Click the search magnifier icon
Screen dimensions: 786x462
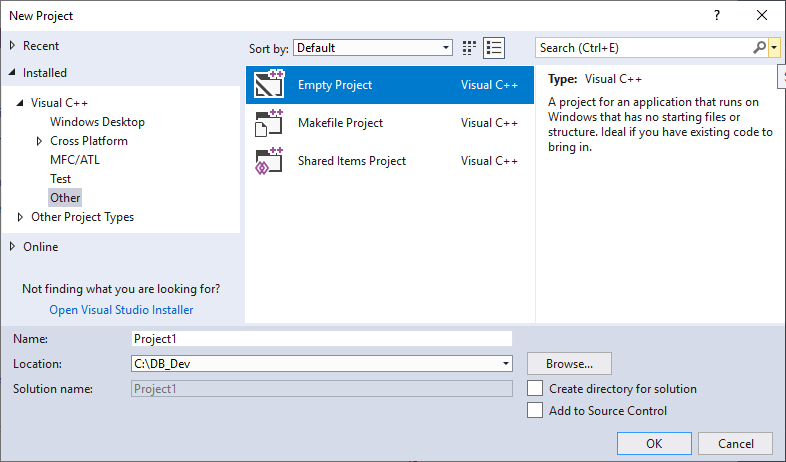760,48
